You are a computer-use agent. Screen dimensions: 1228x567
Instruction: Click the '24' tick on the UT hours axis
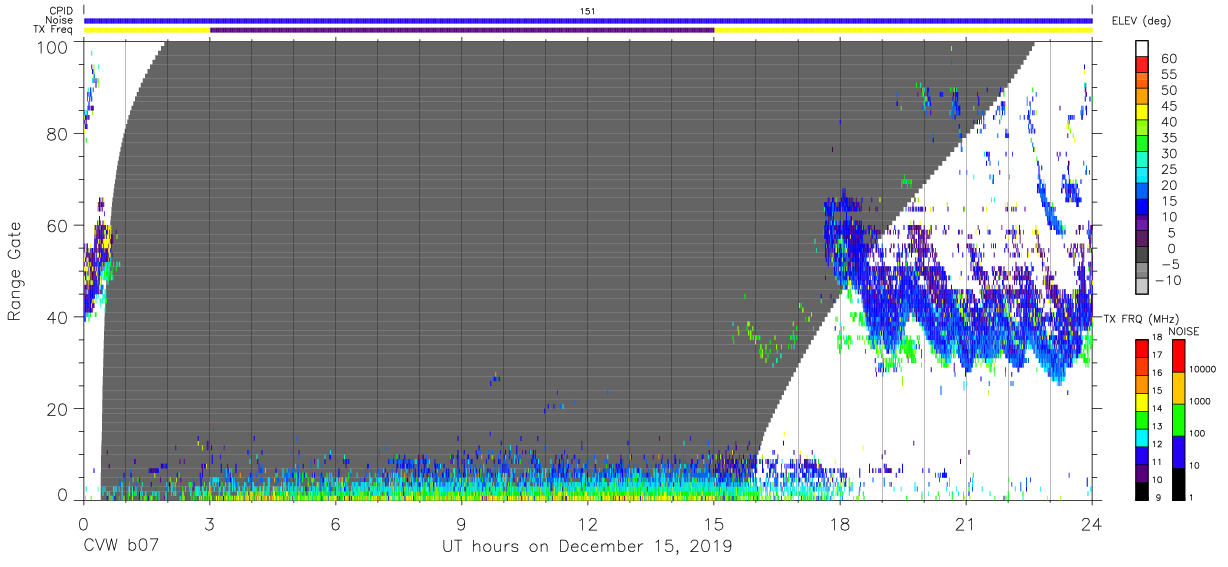[x=1092, y=522]
